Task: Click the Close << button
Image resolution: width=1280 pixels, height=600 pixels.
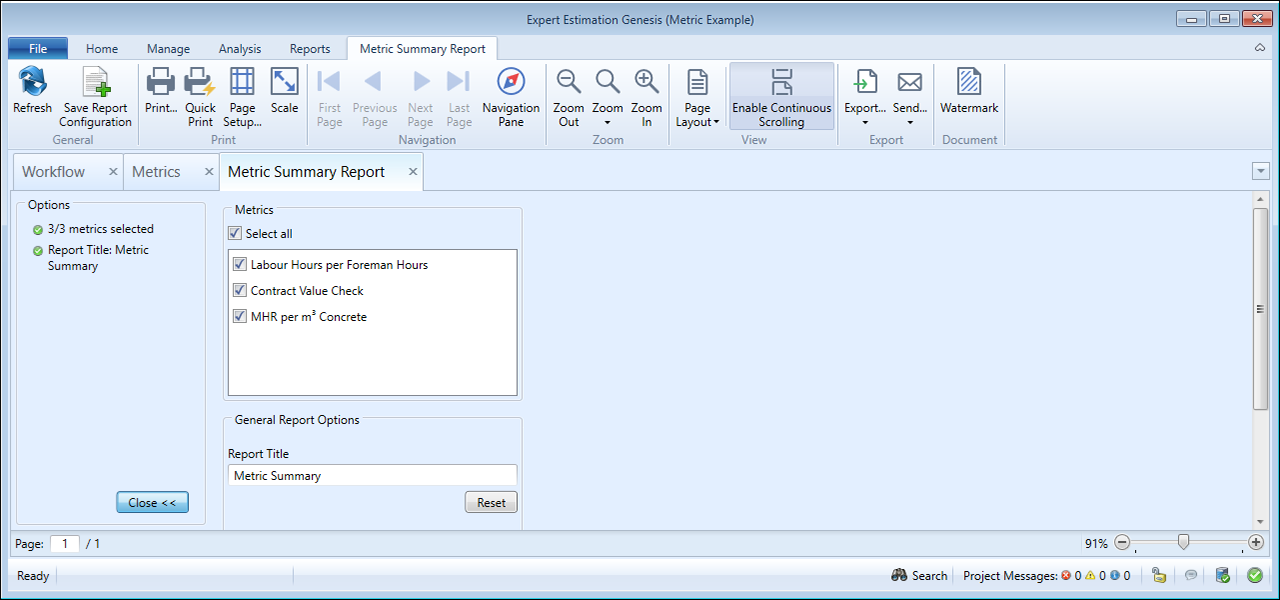Action: tap(152, 503)
